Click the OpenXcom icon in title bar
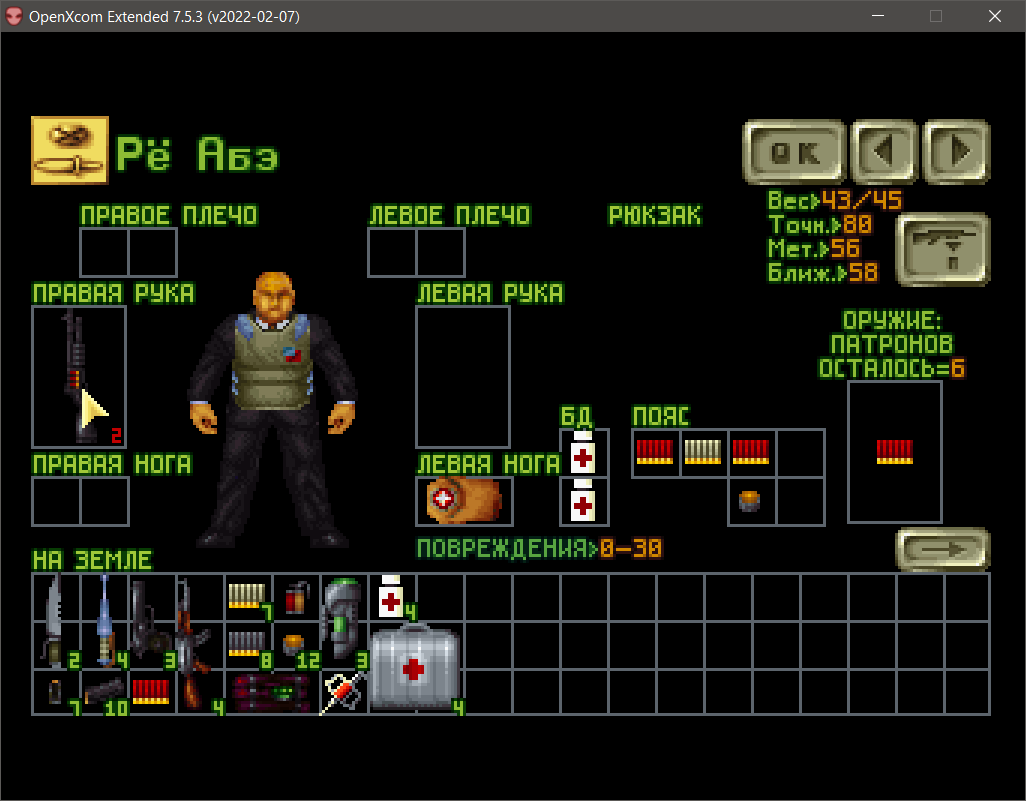 point(14,16)
